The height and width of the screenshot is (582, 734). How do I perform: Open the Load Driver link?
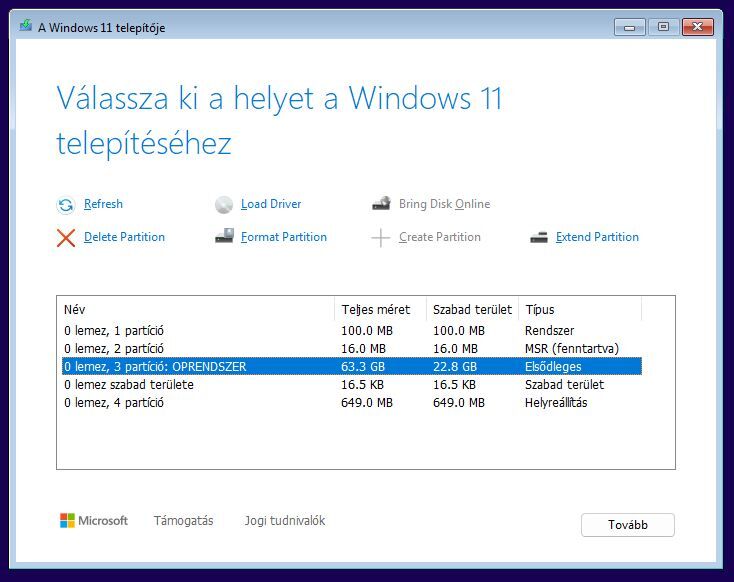click(x=271, y=204)
